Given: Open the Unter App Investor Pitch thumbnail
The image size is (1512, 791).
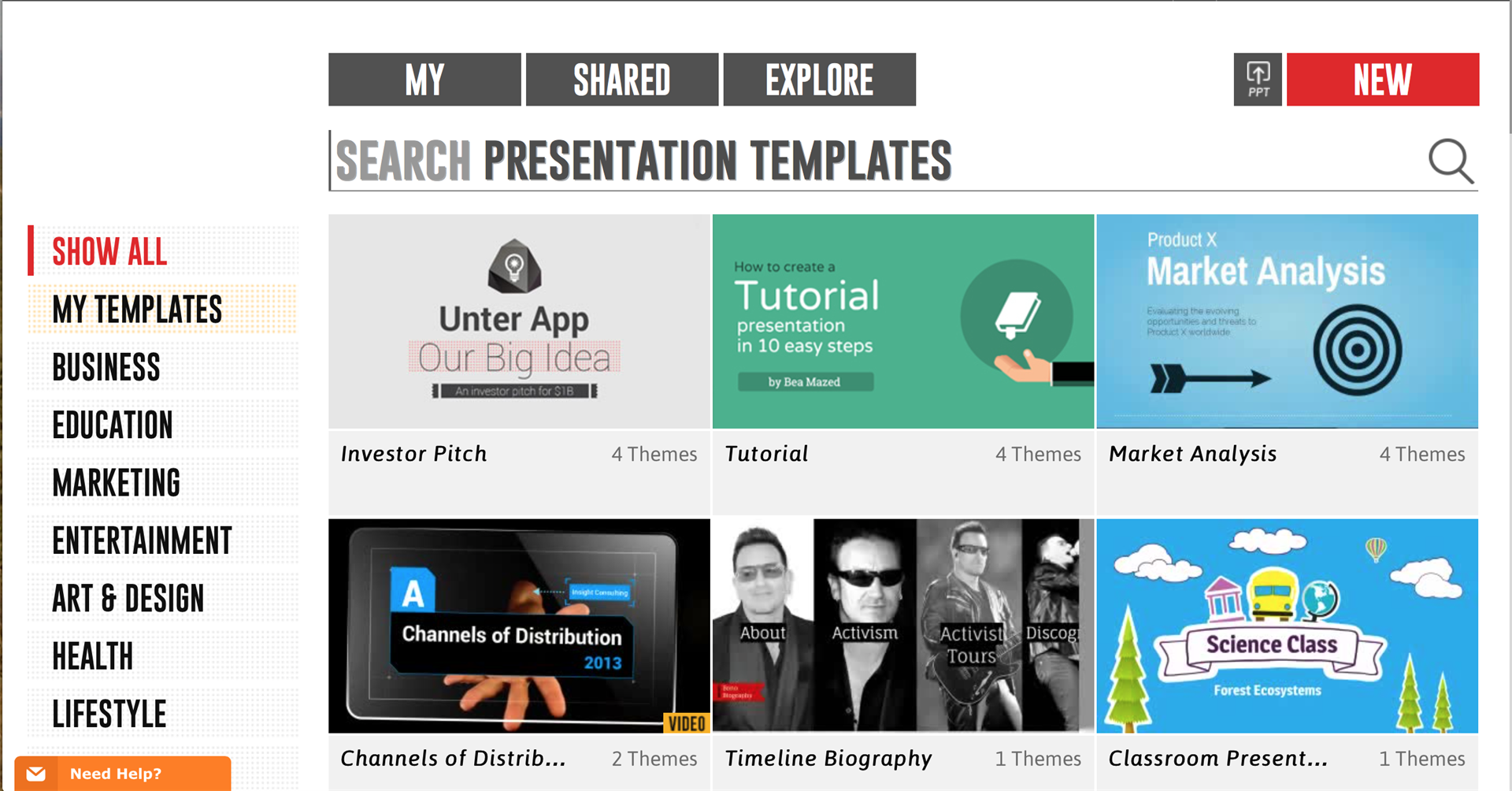Looking at the screenshot, I should [519, 321].
